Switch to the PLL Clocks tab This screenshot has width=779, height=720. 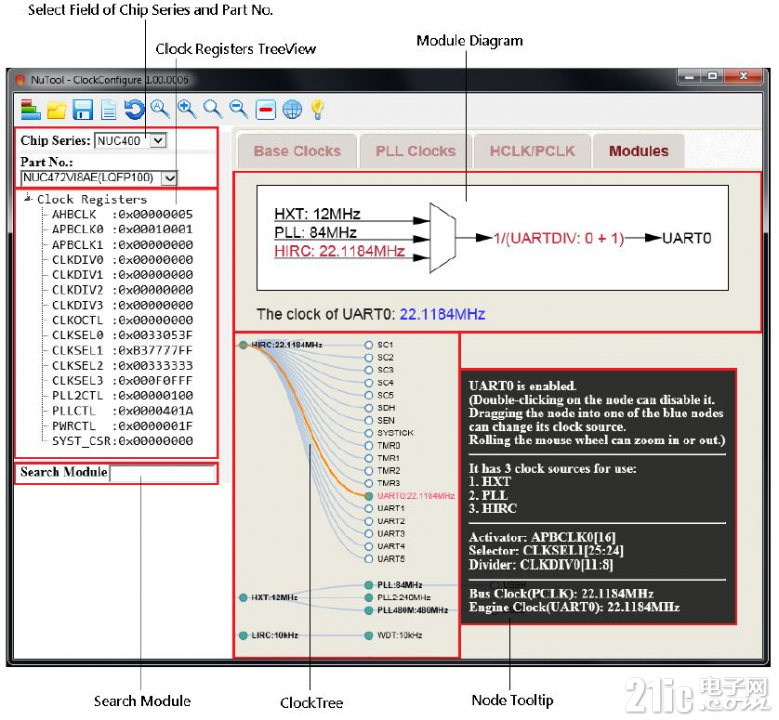[x=415, y=151]
